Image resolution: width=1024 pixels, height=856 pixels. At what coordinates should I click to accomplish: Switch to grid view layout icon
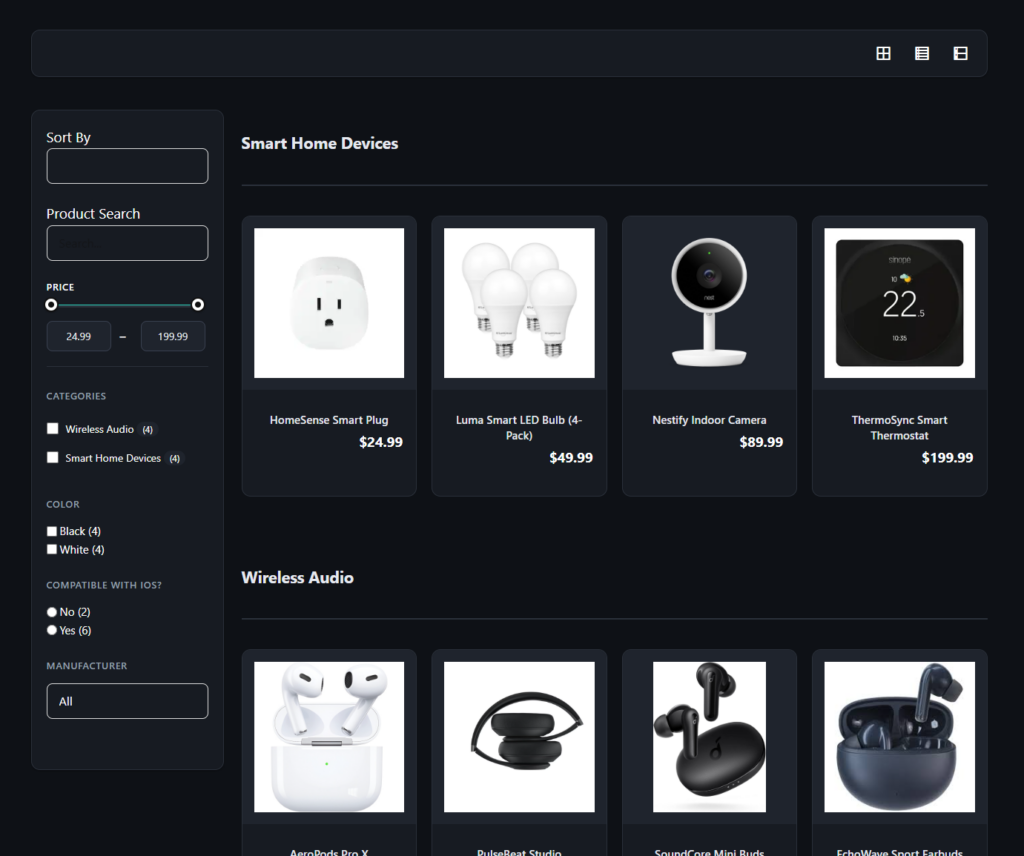883,54
